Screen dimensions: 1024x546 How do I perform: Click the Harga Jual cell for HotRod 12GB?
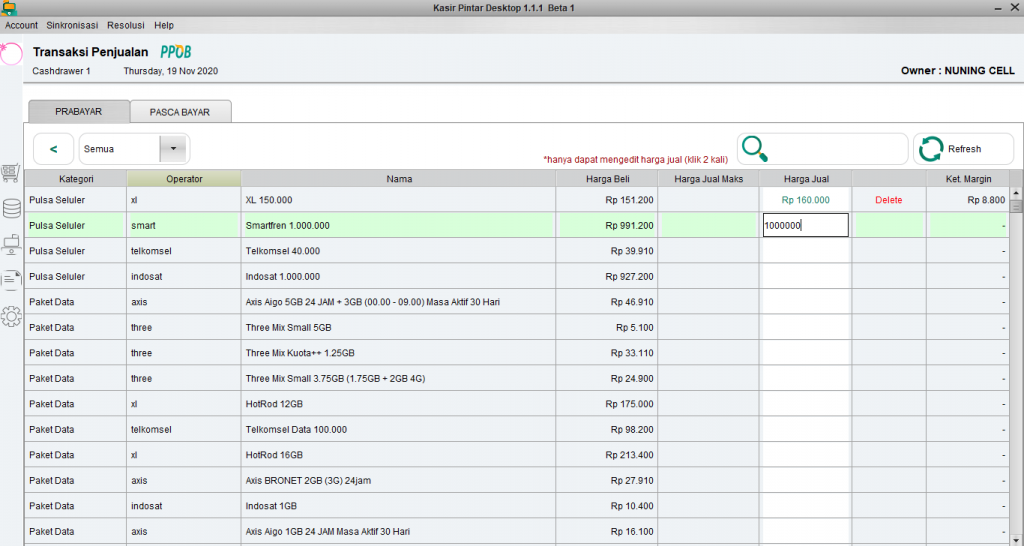805,404
